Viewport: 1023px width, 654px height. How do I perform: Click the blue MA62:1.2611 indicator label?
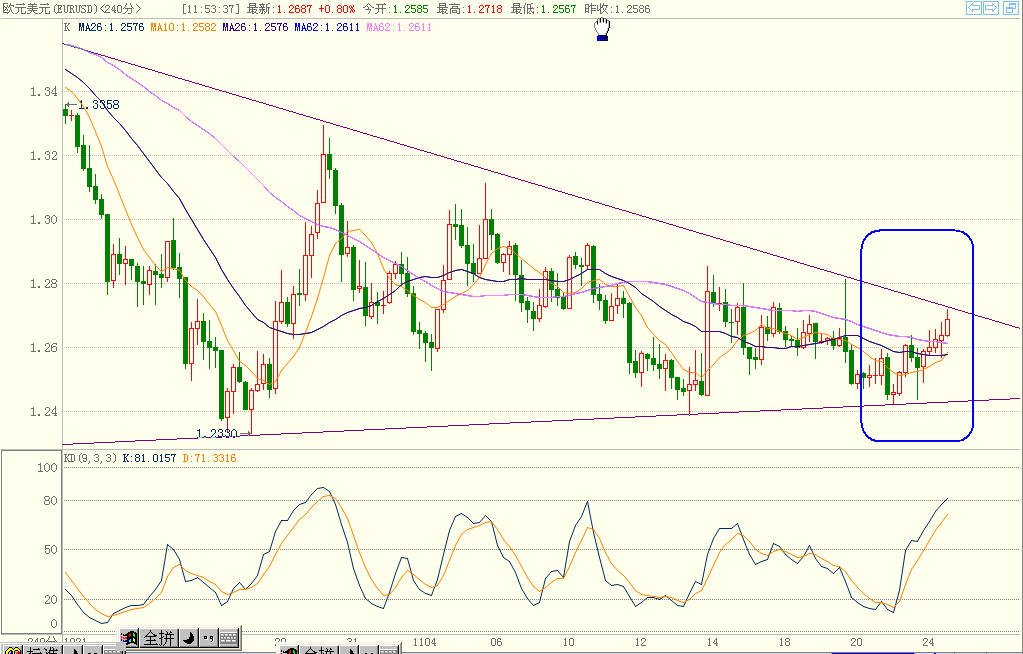[x=327, y=27]
